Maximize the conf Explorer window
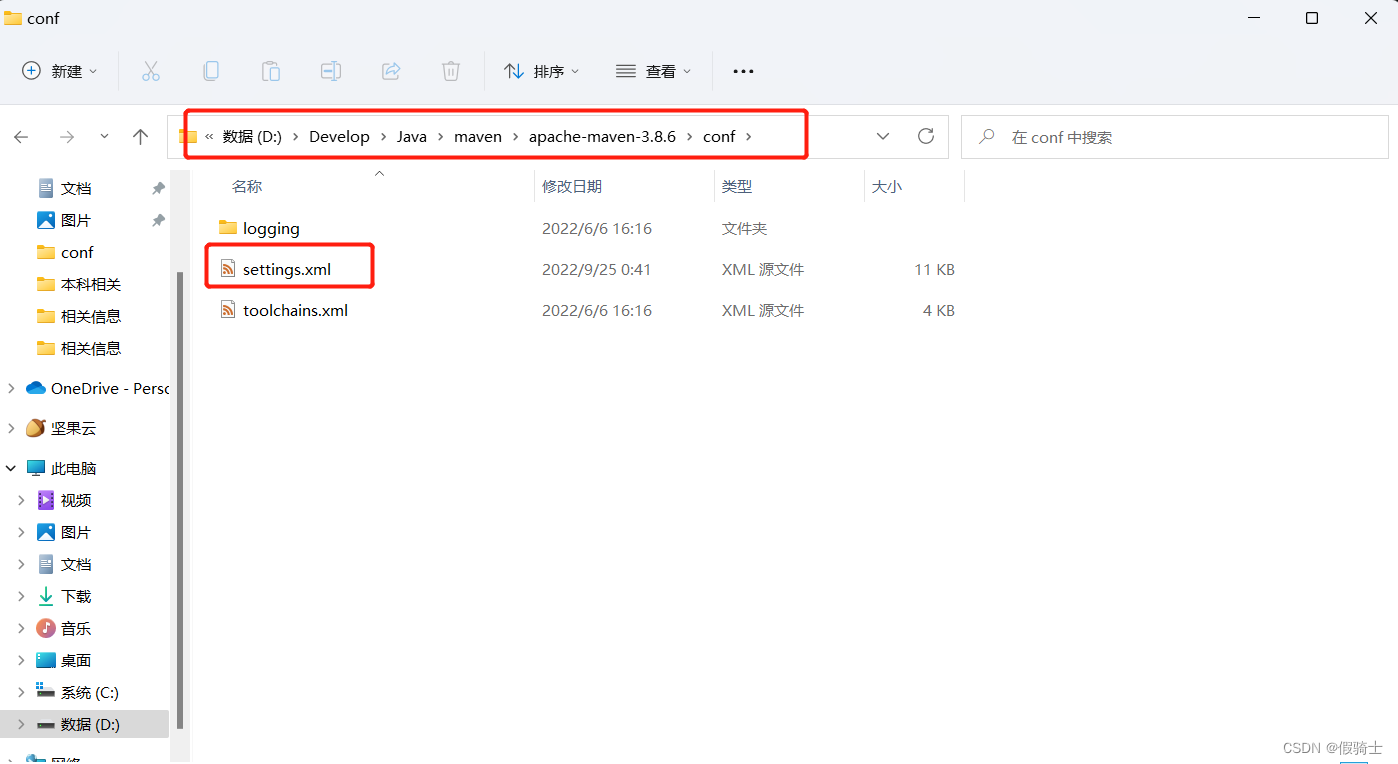1398x764 pixels. coord(1312,18)
